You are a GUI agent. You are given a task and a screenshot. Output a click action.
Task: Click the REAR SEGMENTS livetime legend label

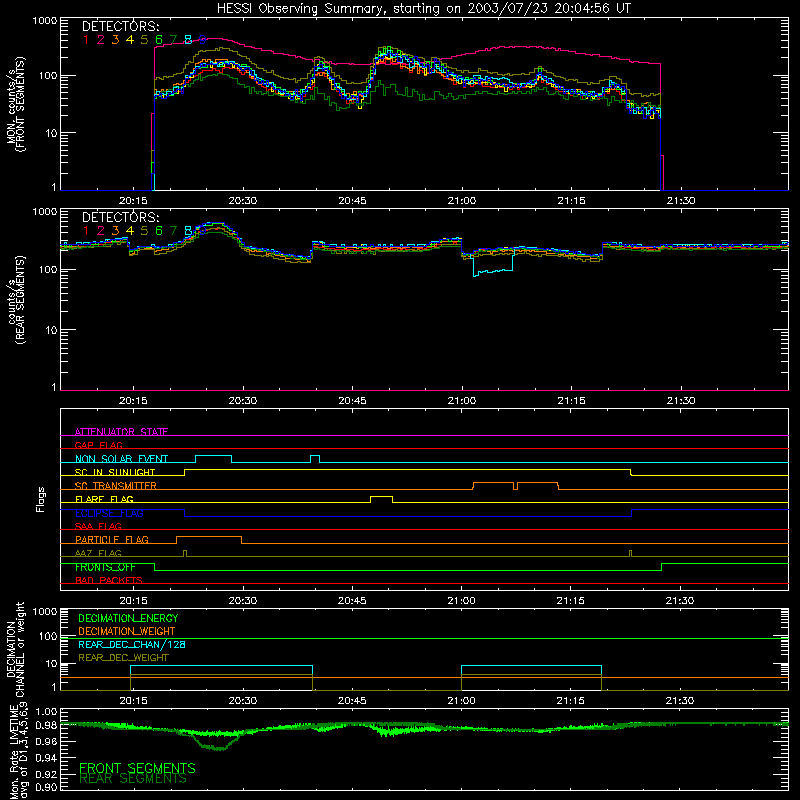133,779
